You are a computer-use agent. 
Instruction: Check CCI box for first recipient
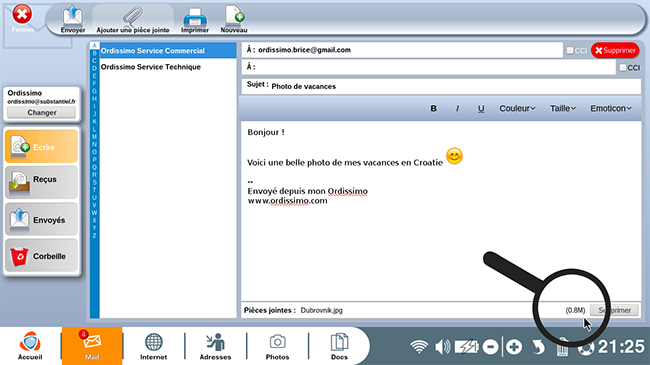coord(570,50)
